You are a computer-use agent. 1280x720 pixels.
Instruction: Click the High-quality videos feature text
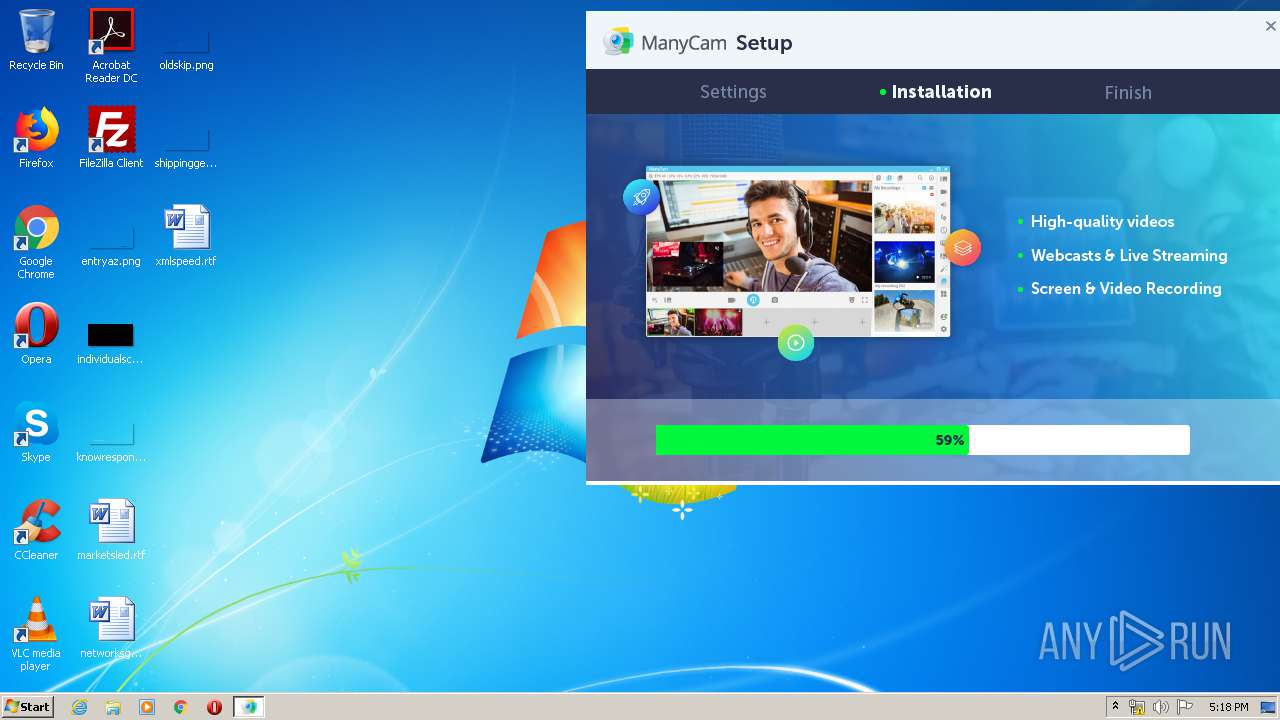coord(1102,222)
